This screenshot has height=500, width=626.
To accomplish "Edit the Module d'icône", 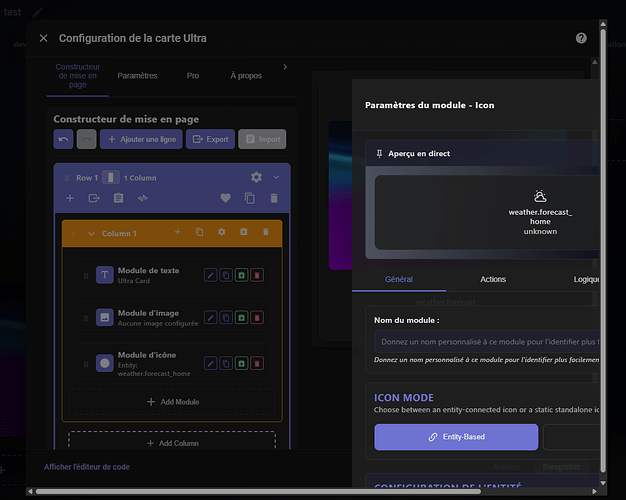I will coord(211,363).
